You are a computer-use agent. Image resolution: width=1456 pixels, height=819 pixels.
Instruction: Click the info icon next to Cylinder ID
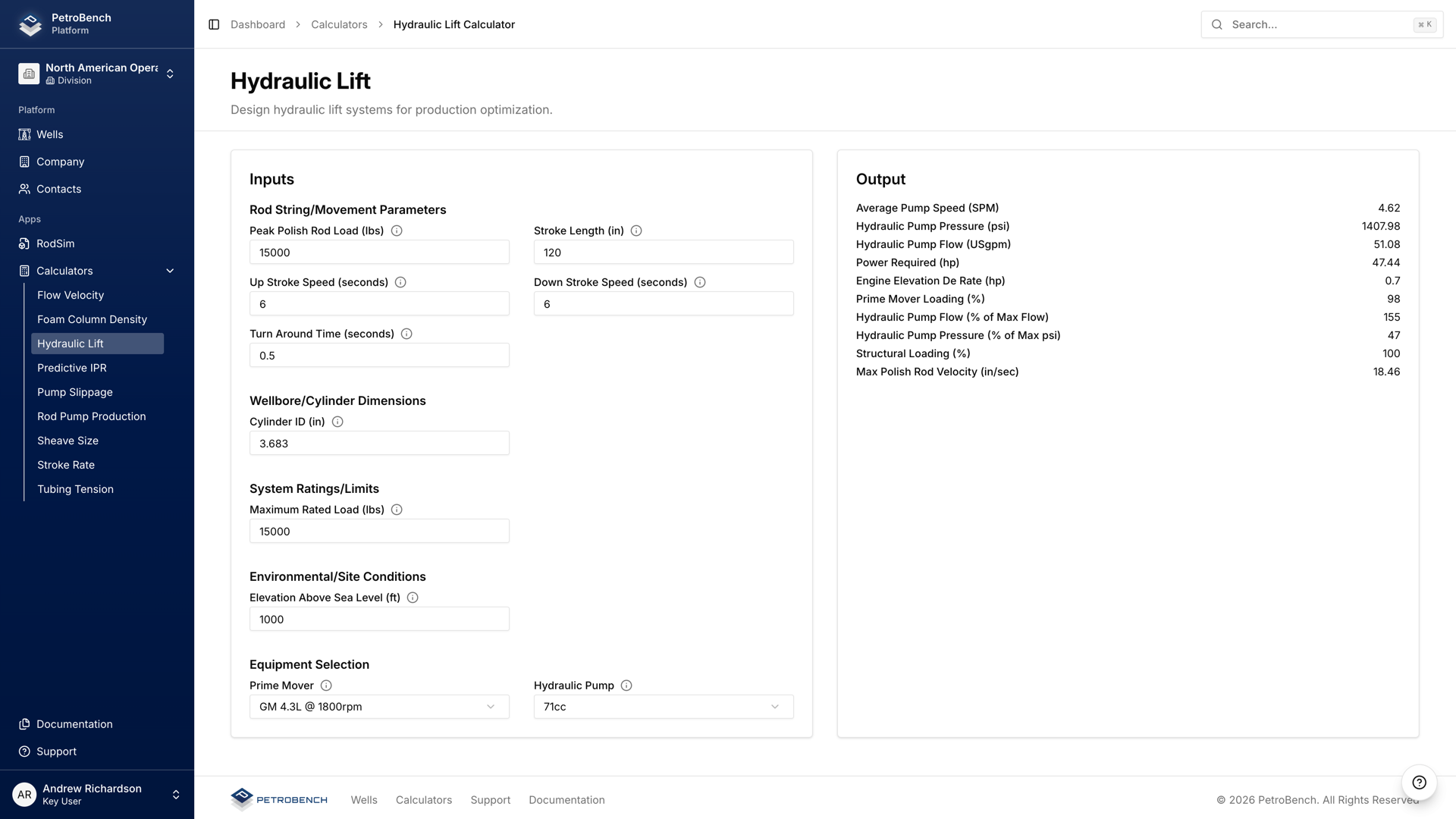point(337,421)
